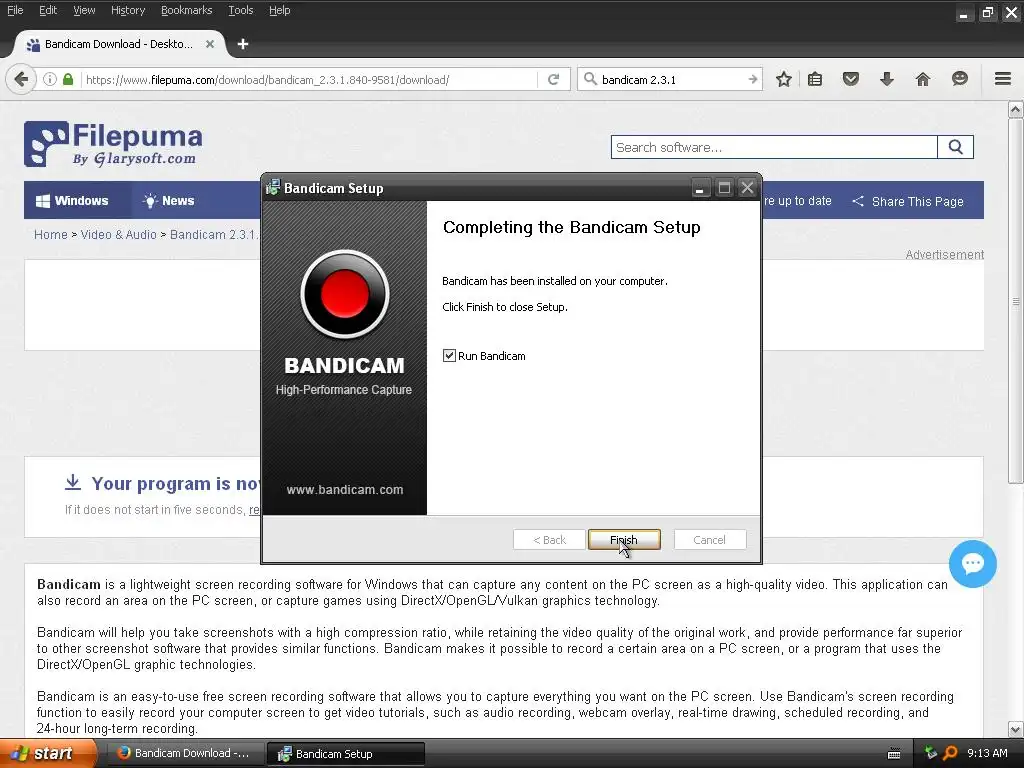Click the red Bandicam record logo

pyautogui.click(x=345, y=294)
